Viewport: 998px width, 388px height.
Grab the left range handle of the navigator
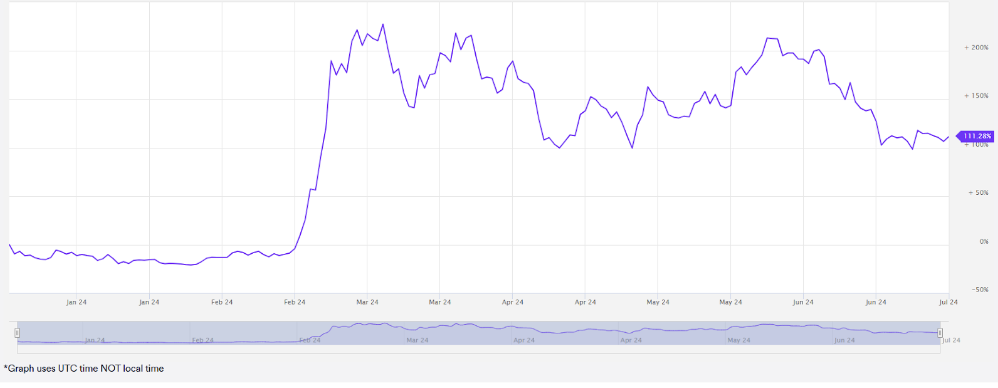pos(17,333)
